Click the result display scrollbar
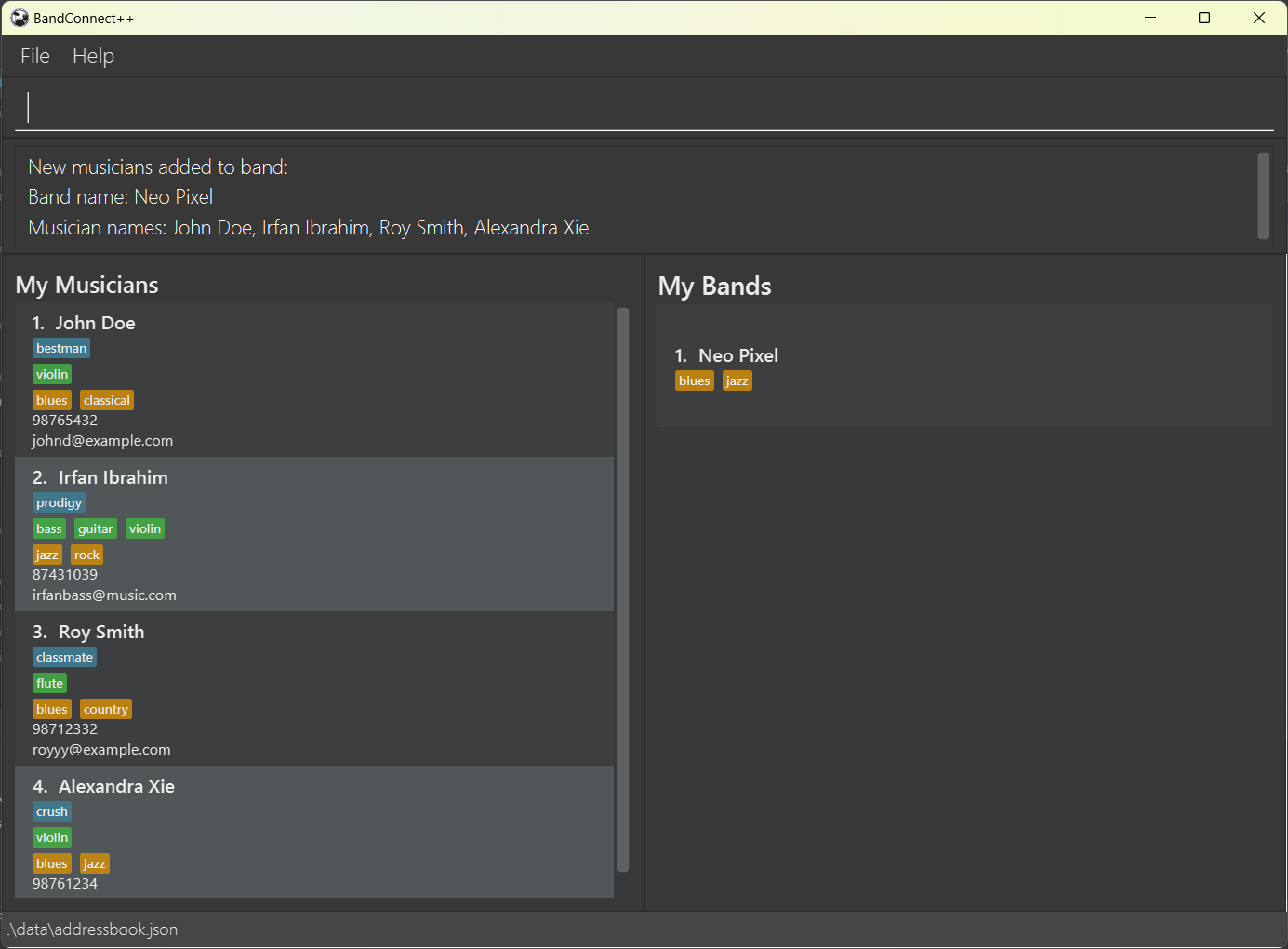 click(1263, 196)
